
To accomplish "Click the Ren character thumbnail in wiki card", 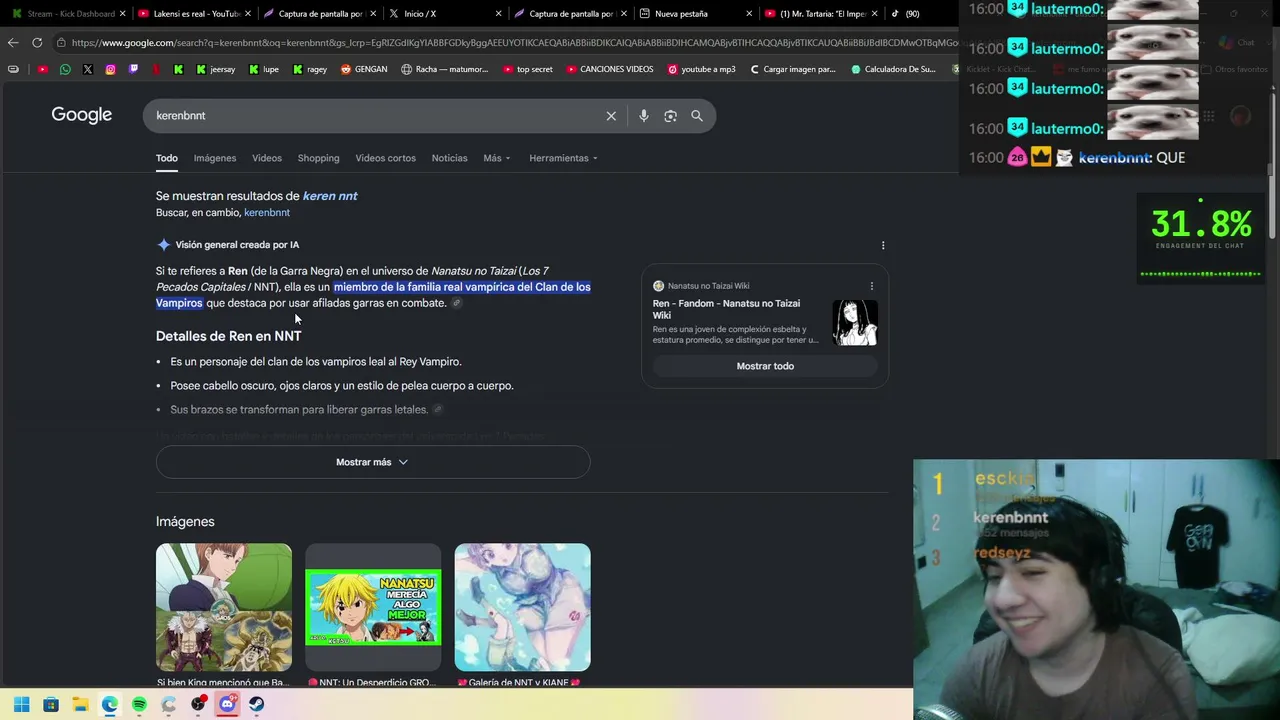I will (x=855, y=322).
